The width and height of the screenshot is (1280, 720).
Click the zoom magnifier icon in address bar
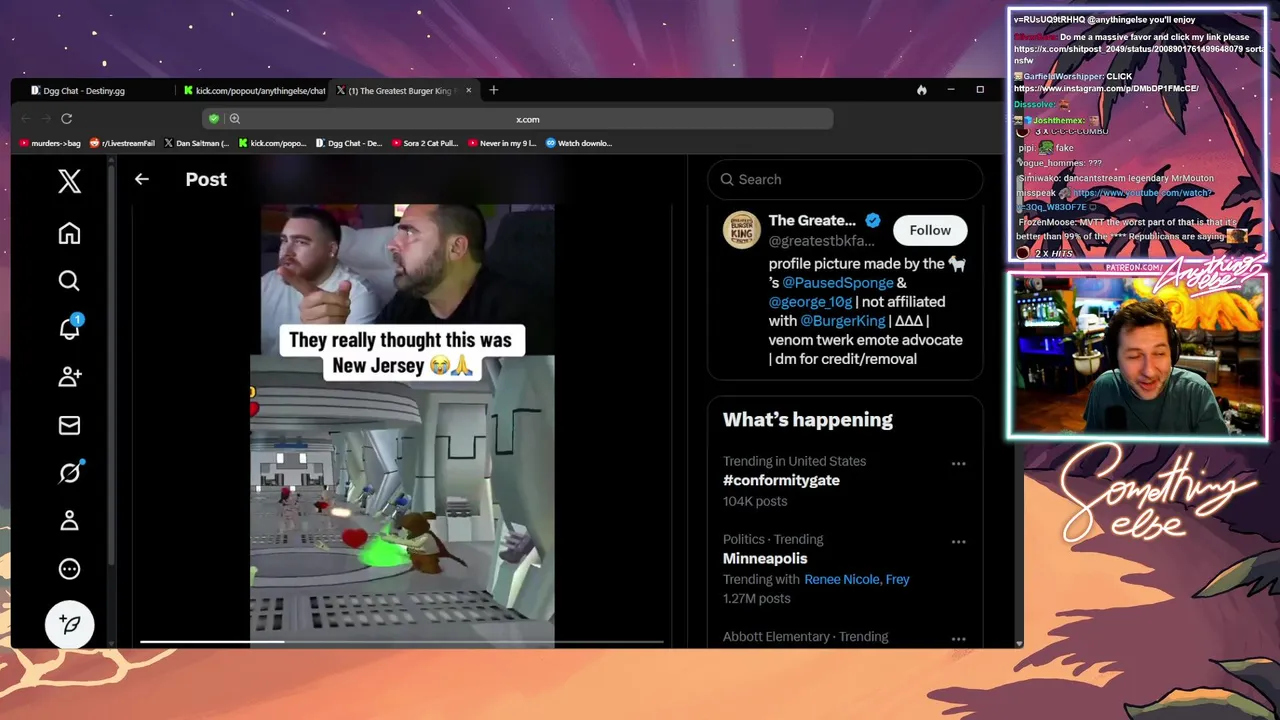click(x=234, y=119)
